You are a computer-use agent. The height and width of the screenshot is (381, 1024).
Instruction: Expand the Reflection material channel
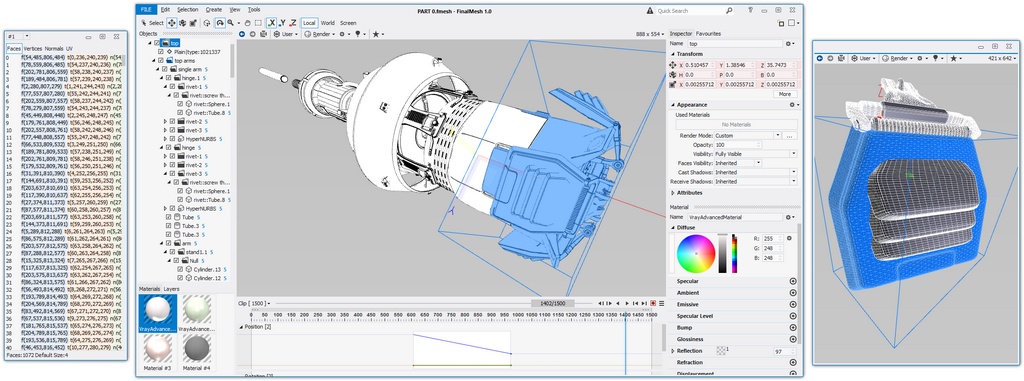click(x=673, y=351)
